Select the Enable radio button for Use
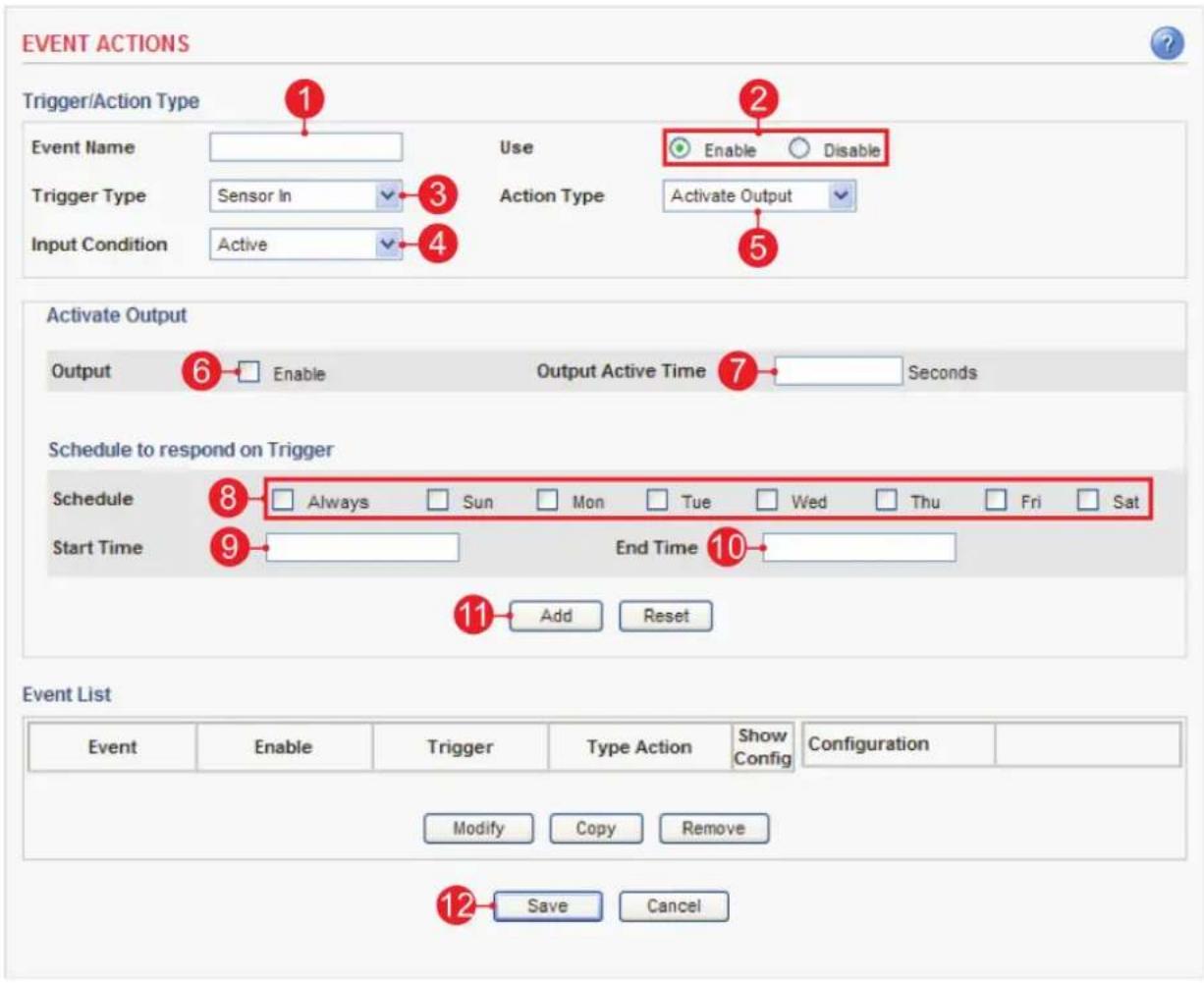Screen dimensions: 1204x983 pyautogui.click(x=678, y=149)
